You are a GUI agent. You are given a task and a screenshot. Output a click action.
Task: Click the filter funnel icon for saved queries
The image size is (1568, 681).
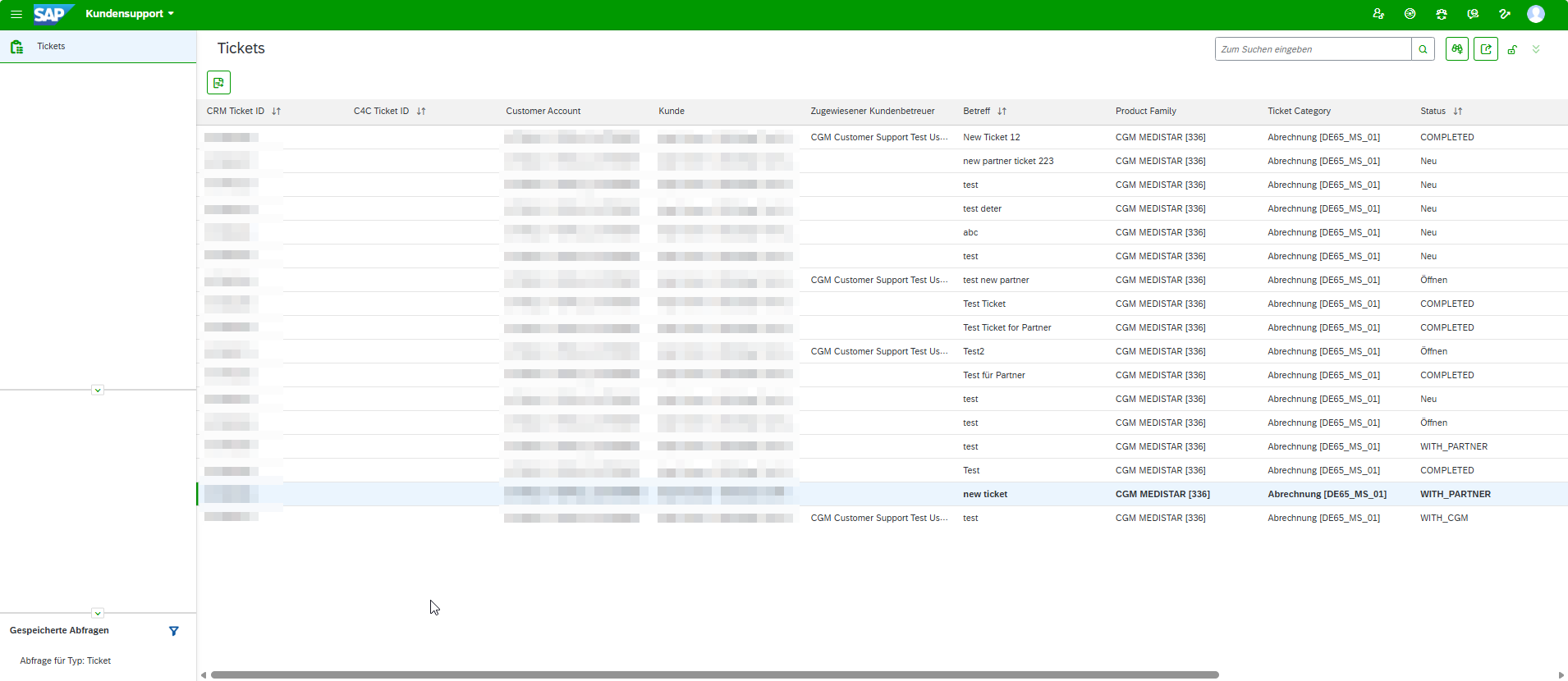173,631
